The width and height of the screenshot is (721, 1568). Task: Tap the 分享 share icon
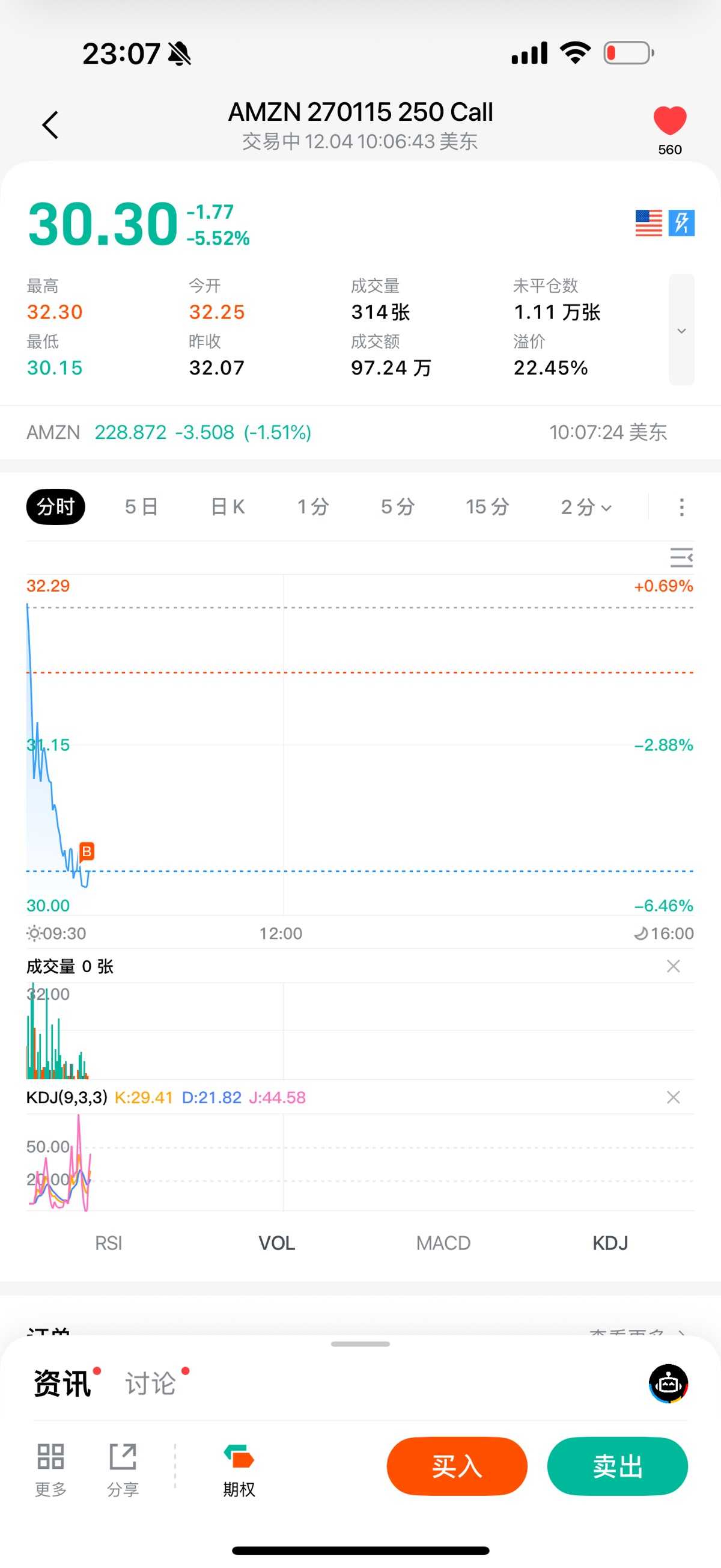click(123, 1468)
